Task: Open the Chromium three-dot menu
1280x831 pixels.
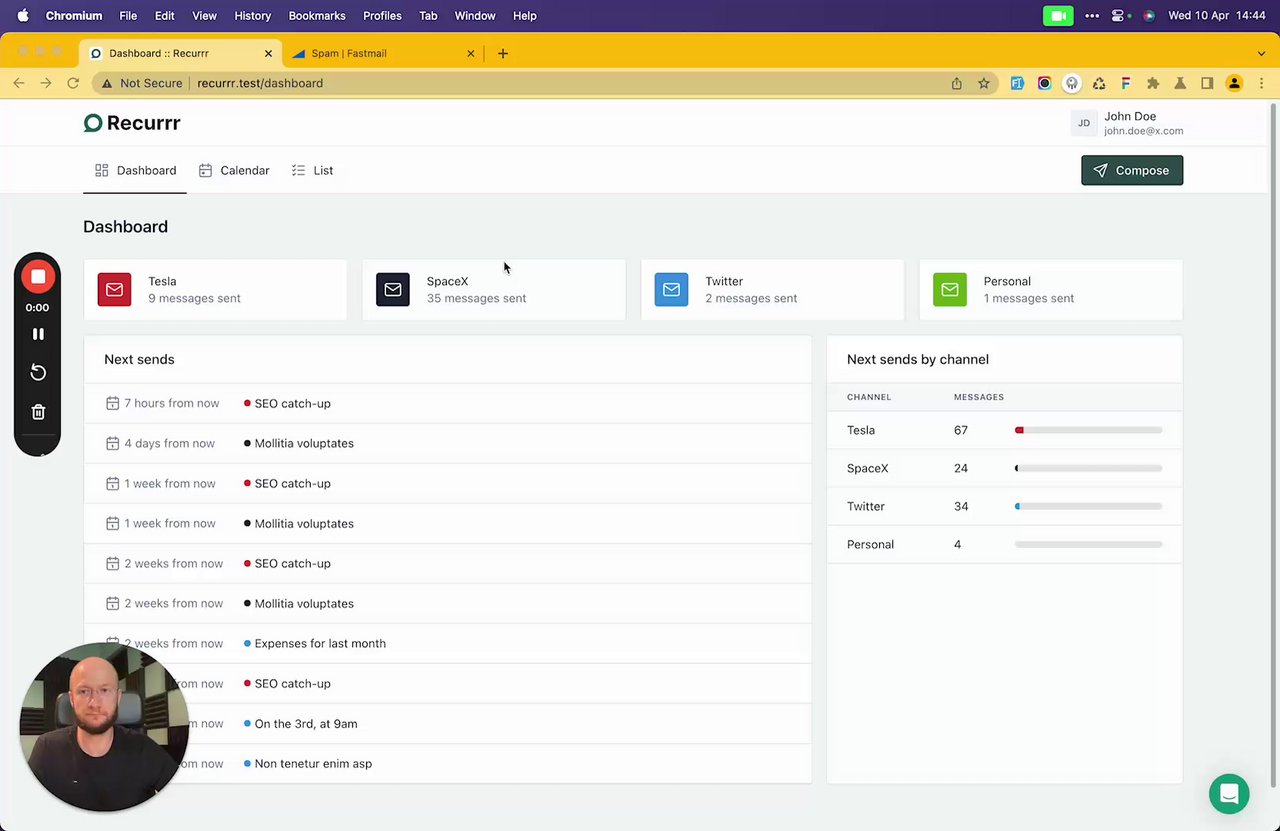Action: (1261, 83)
